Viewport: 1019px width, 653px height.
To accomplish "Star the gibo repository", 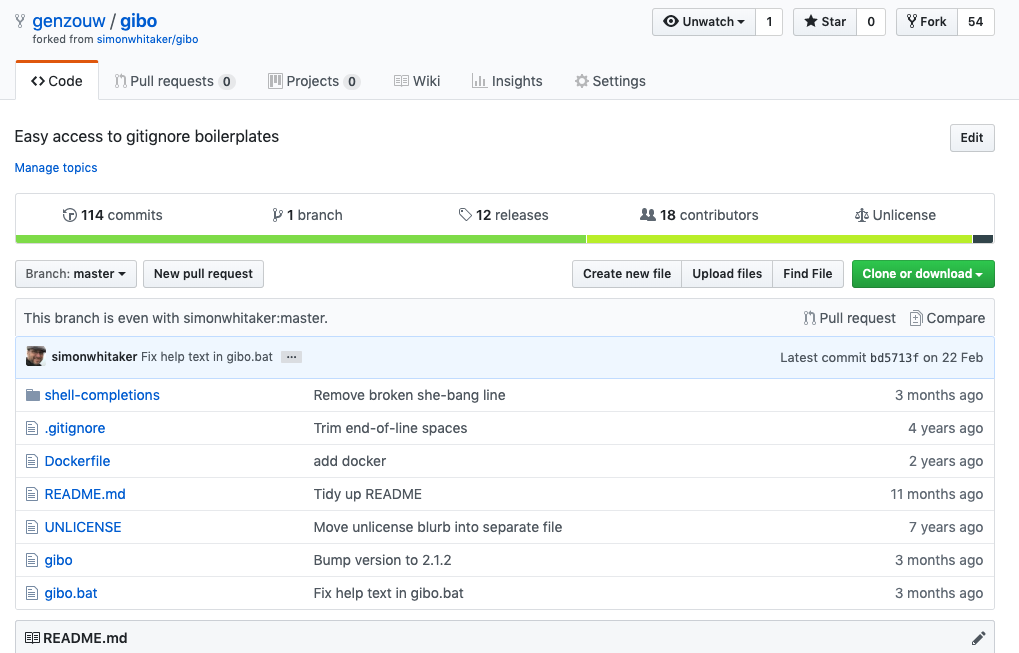I will click(x=825, y=21).
